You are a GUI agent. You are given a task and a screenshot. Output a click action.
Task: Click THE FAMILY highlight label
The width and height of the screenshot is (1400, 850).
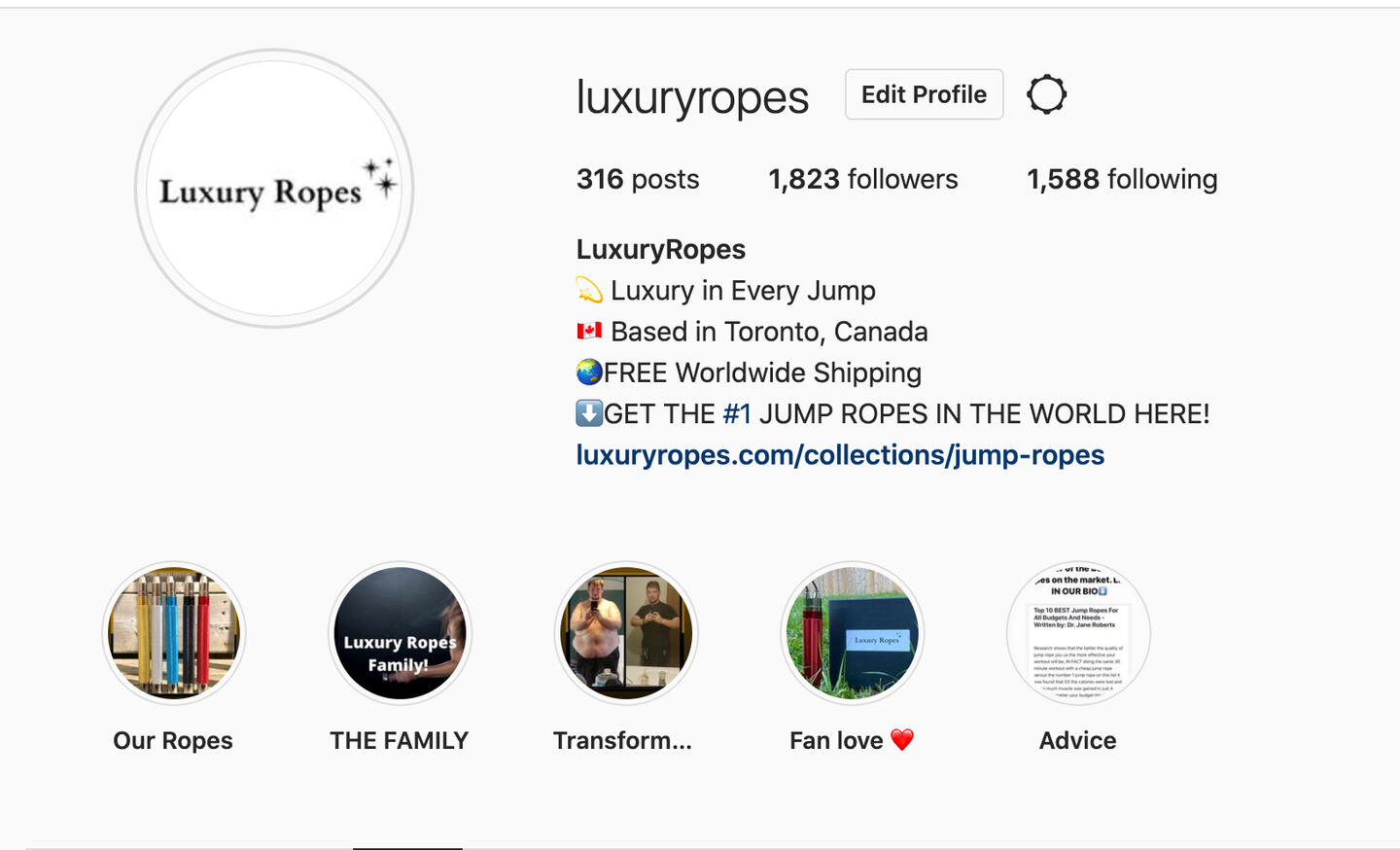(399, 741)
